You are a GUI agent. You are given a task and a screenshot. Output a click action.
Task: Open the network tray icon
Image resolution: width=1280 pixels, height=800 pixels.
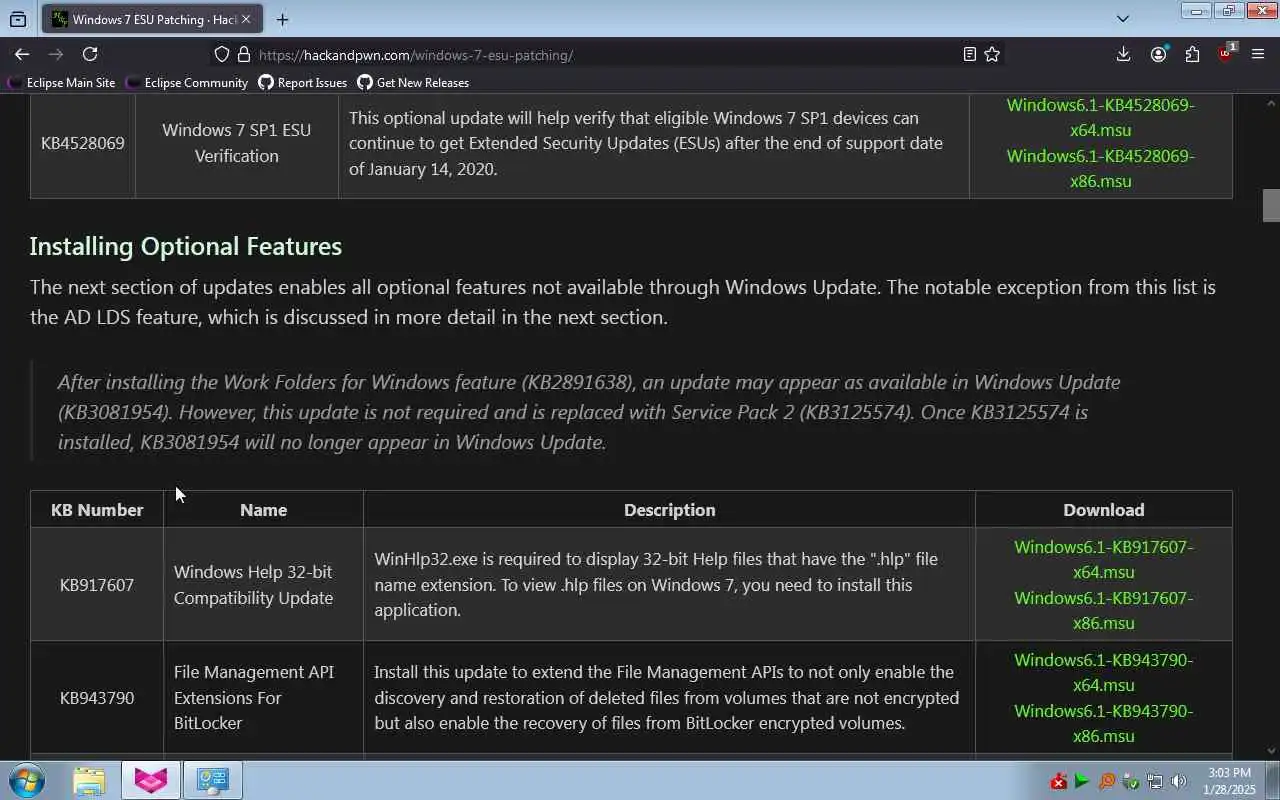pyautogui.click(x=1155, y=781)
